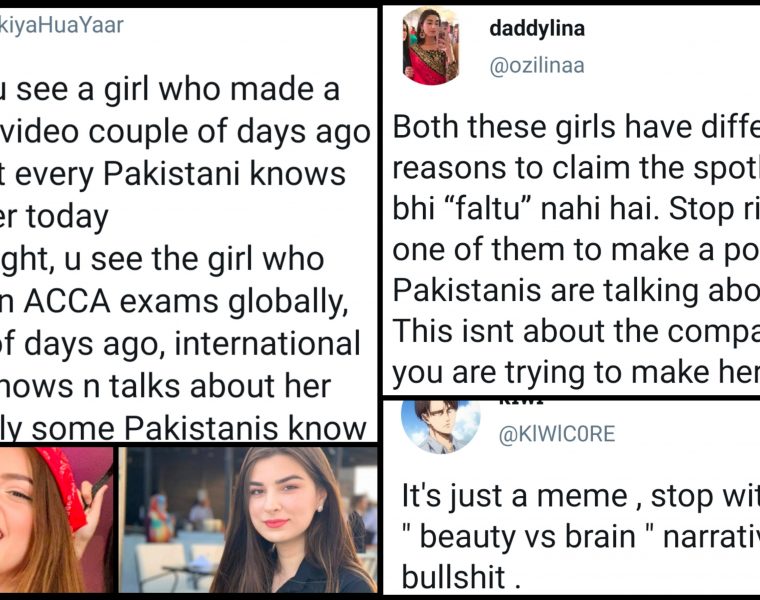Click the line 'bhi faltu nahi hai'
Screen dimensions: 760x600
576,209
